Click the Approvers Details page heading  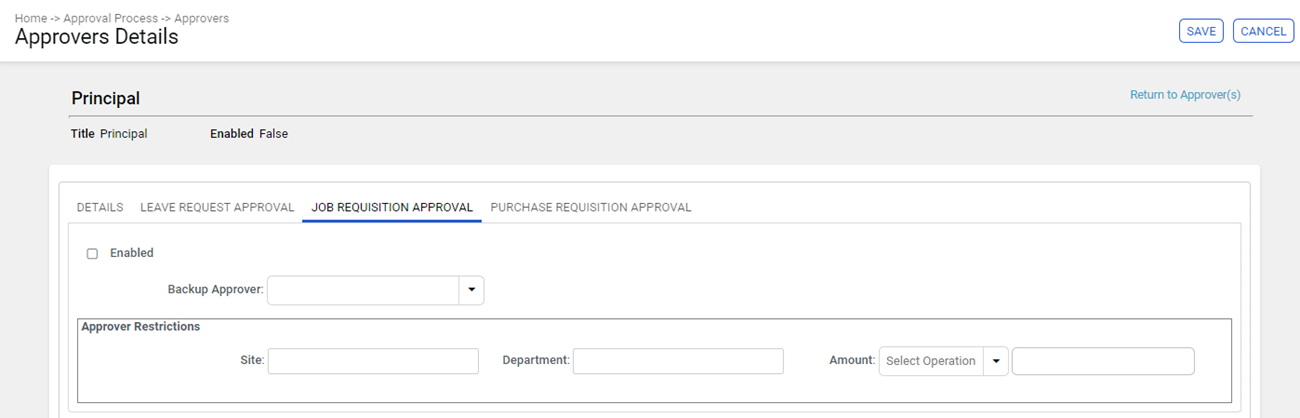[97, 37]
